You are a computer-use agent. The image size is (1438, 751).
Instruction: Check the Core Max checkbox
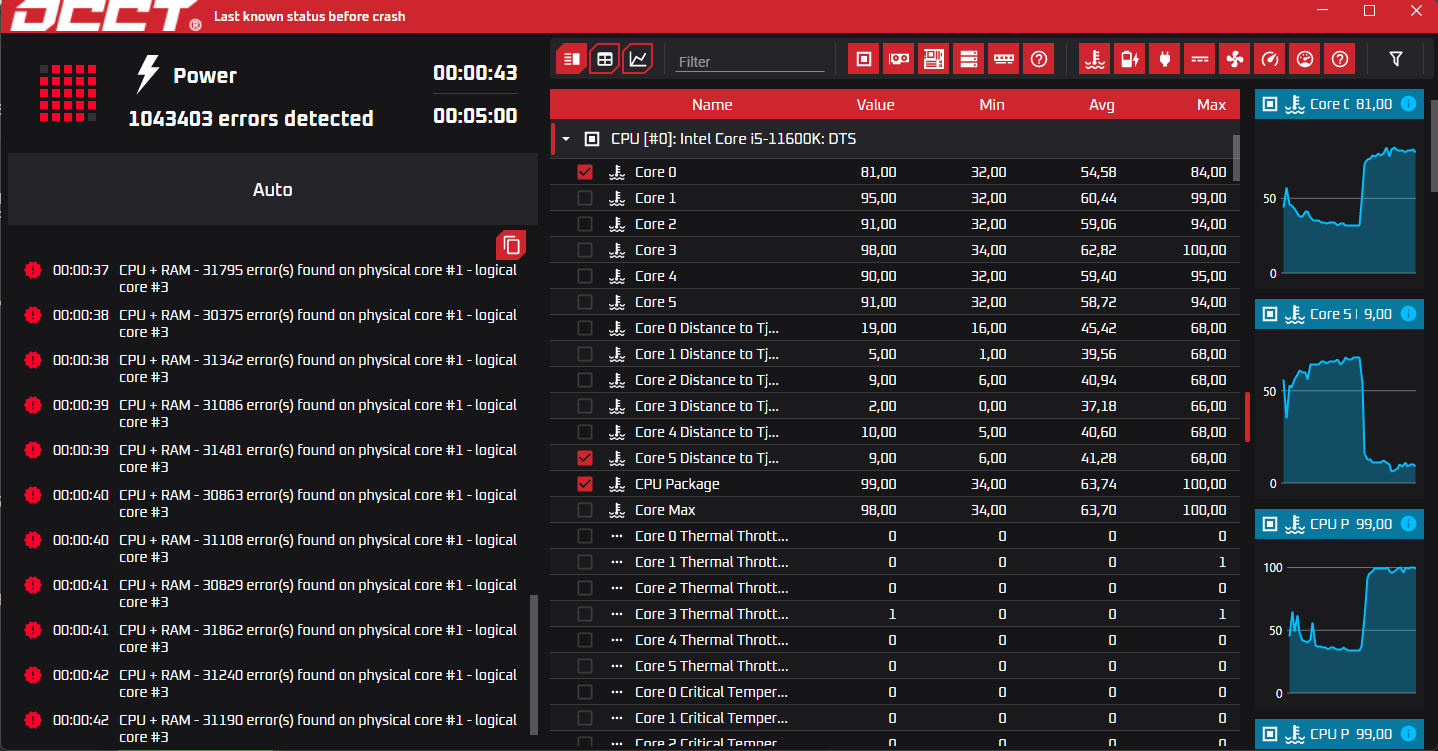[585, 510]
